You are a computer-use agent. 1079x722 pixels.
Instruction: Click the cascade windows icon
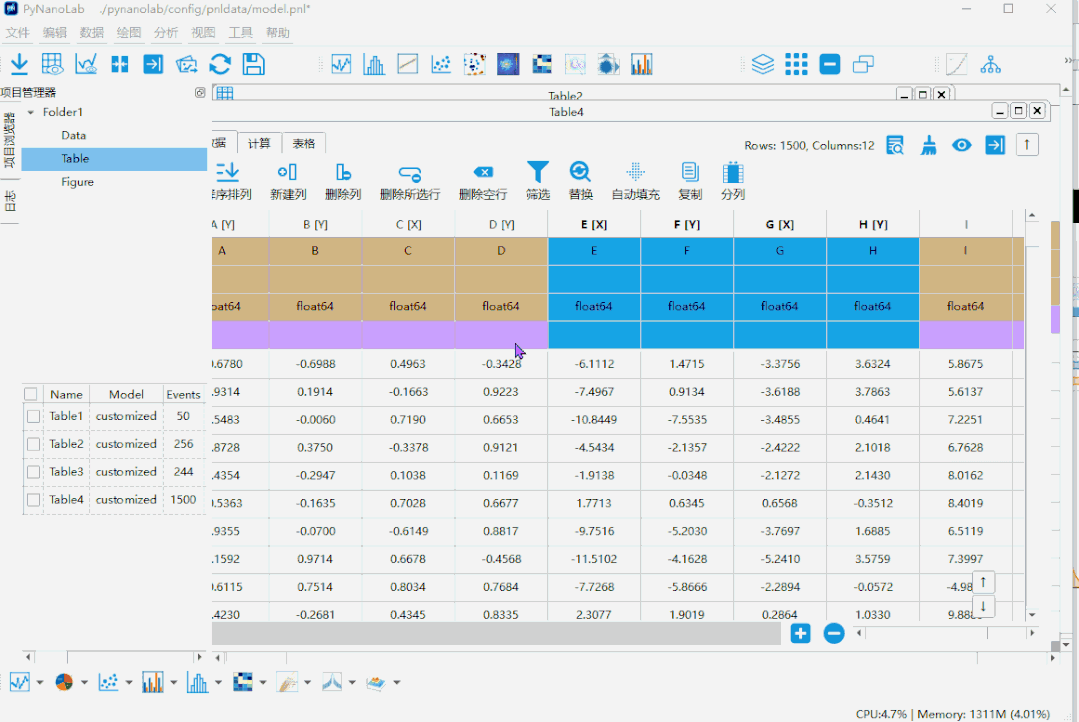click(x=863, y=65)
